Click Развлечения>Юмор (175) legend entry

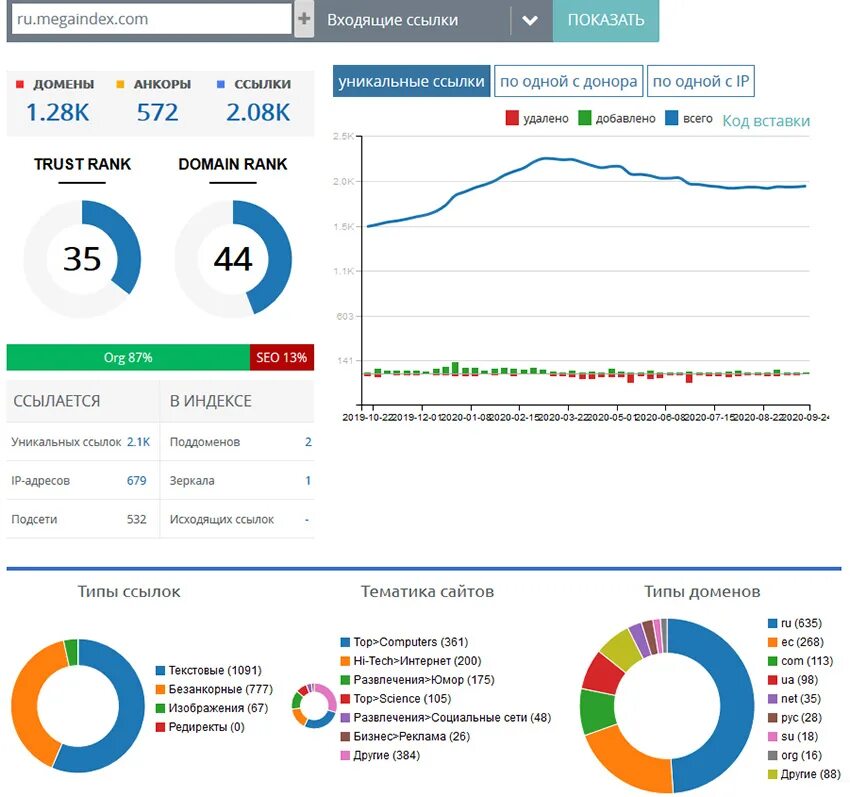(417, 680)
